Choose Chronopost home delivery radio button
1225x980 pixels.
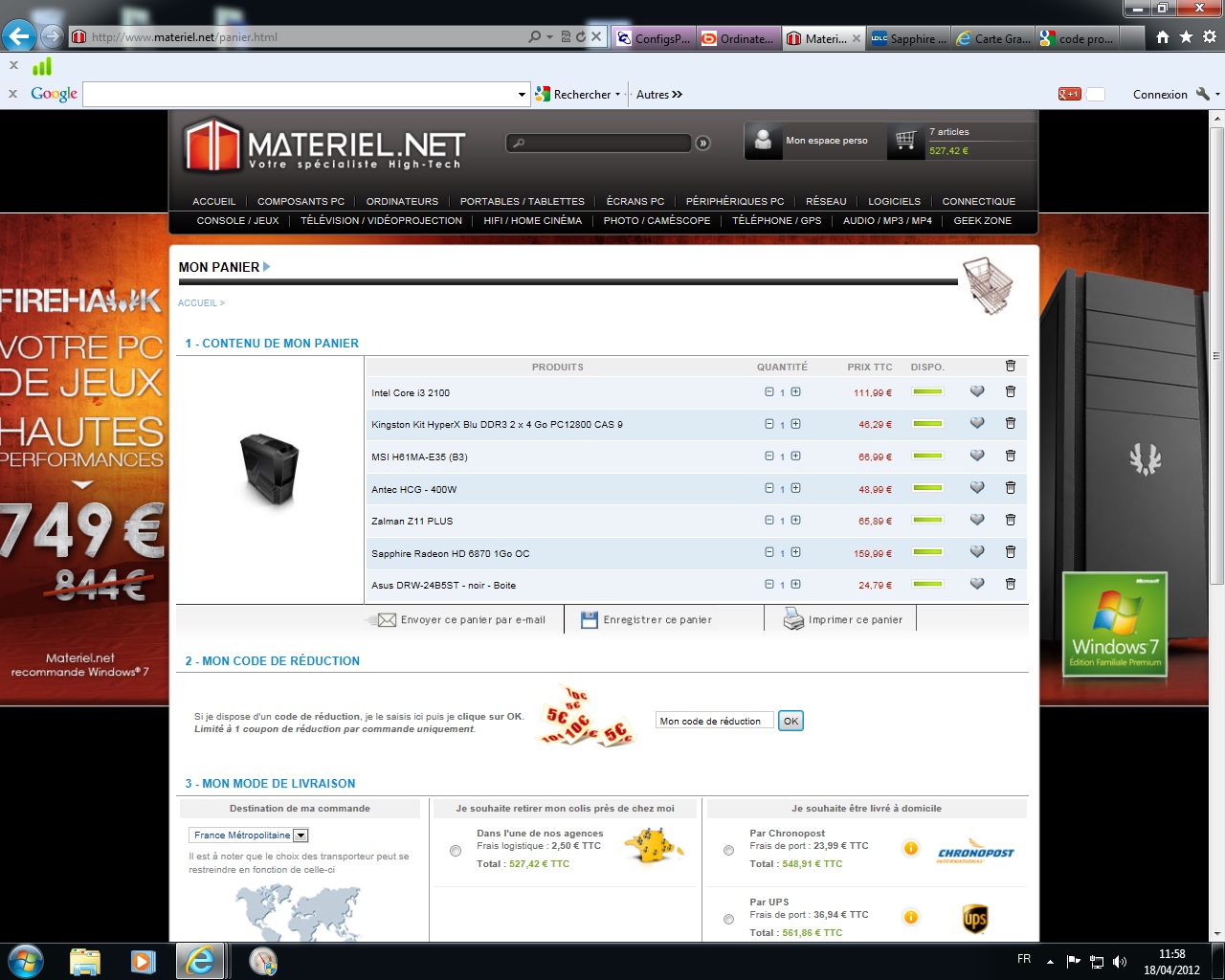pos(729,851)
